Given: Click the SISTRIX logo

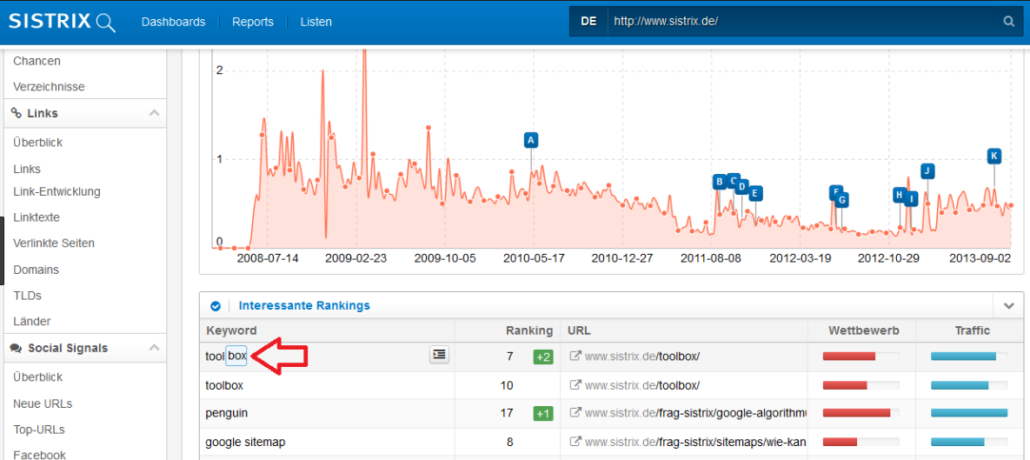Looking at the screenshot, I should click(63, 21).
